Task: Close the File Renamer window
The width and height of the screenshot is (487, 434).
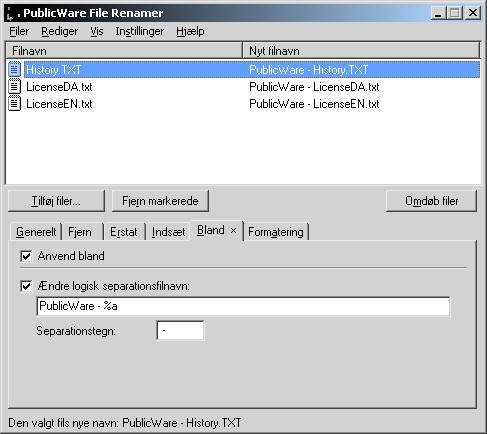Action: (473, 13)
